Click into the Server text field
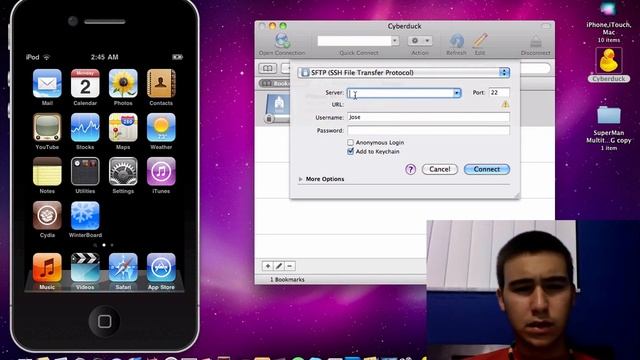This screenshot has width=640, height=360. tap(400, 93)
